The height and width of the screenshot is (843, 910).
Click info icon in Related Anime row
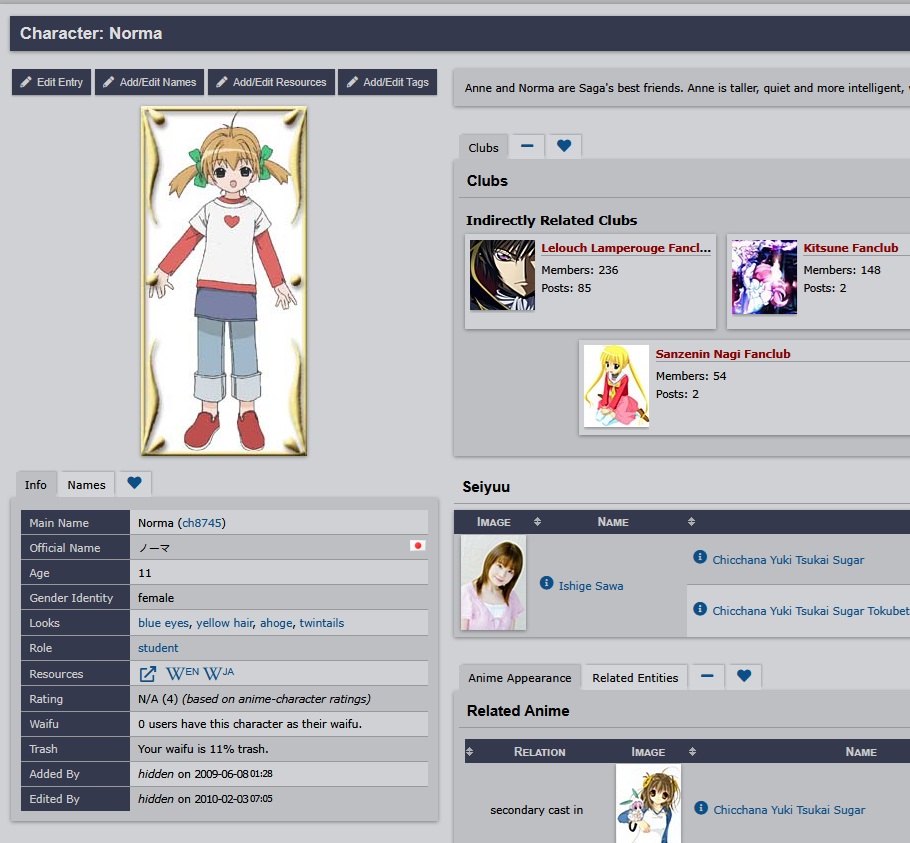point(701,807)
